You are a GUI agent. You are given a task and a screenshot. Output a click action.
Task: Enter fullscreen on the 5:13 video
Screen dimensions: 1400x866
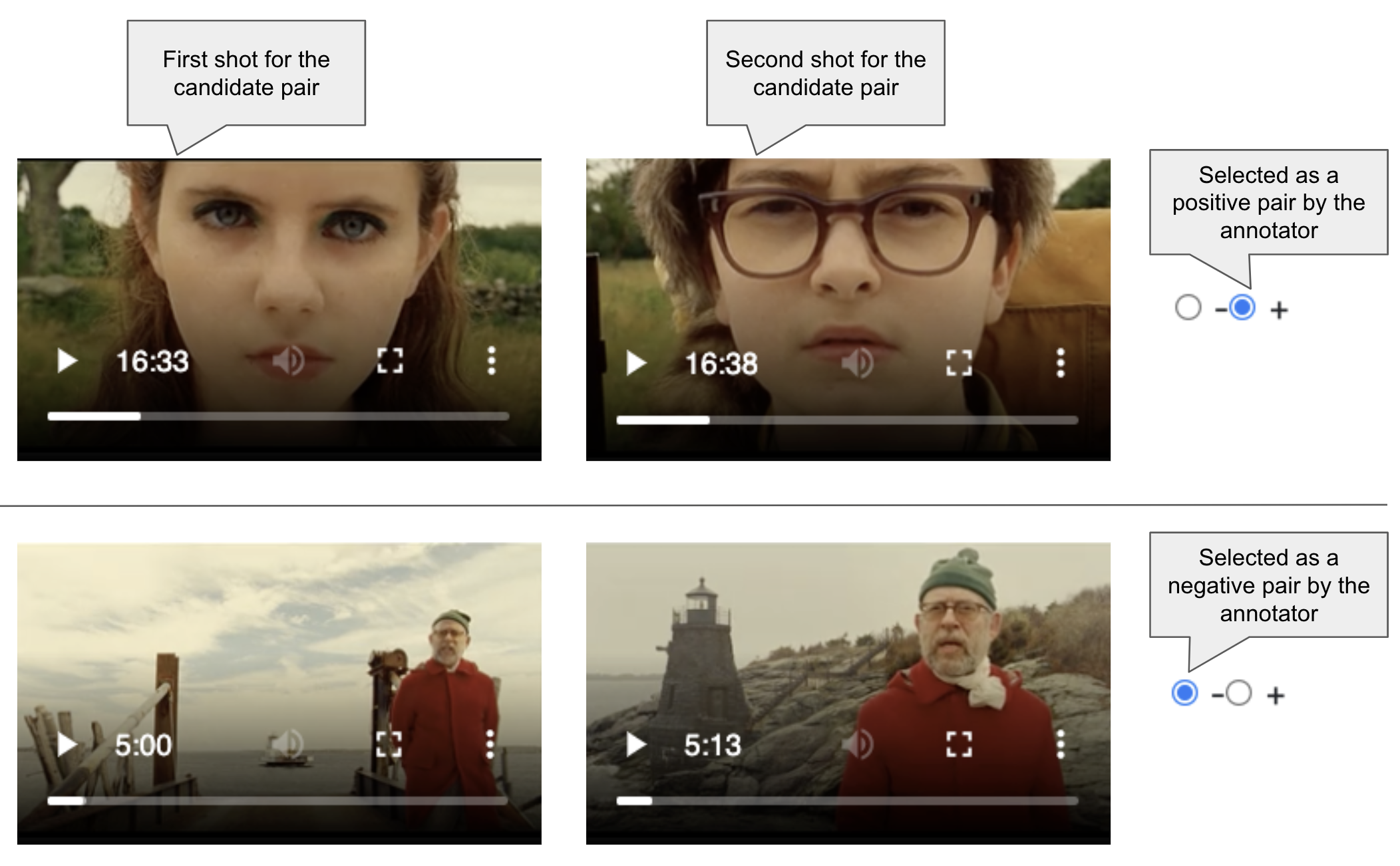click(x=959, y=744)
